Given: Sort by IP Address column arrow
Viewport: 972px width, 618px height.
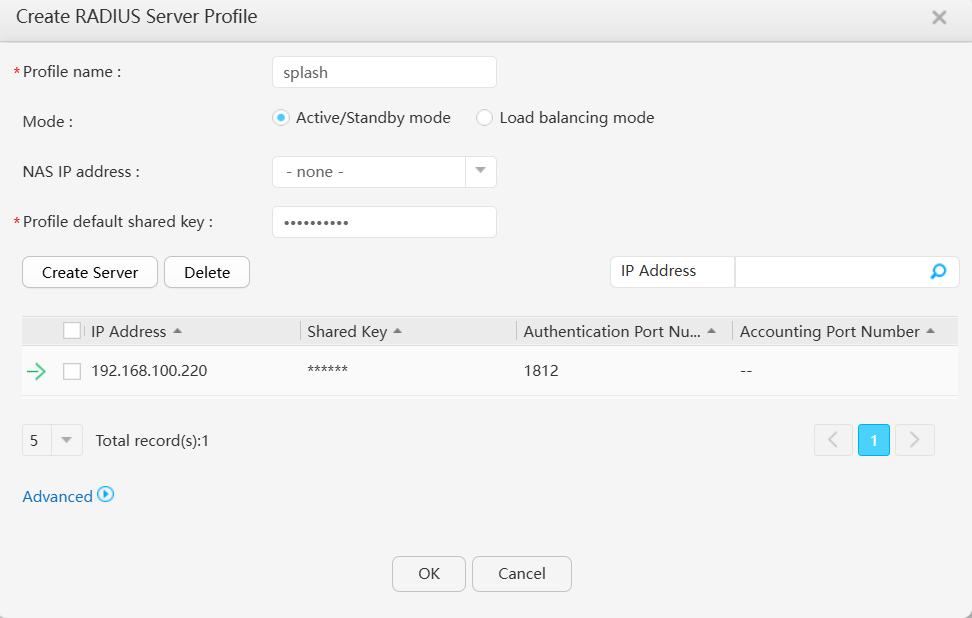Looking at the screenshot, I should coord(177,331).
